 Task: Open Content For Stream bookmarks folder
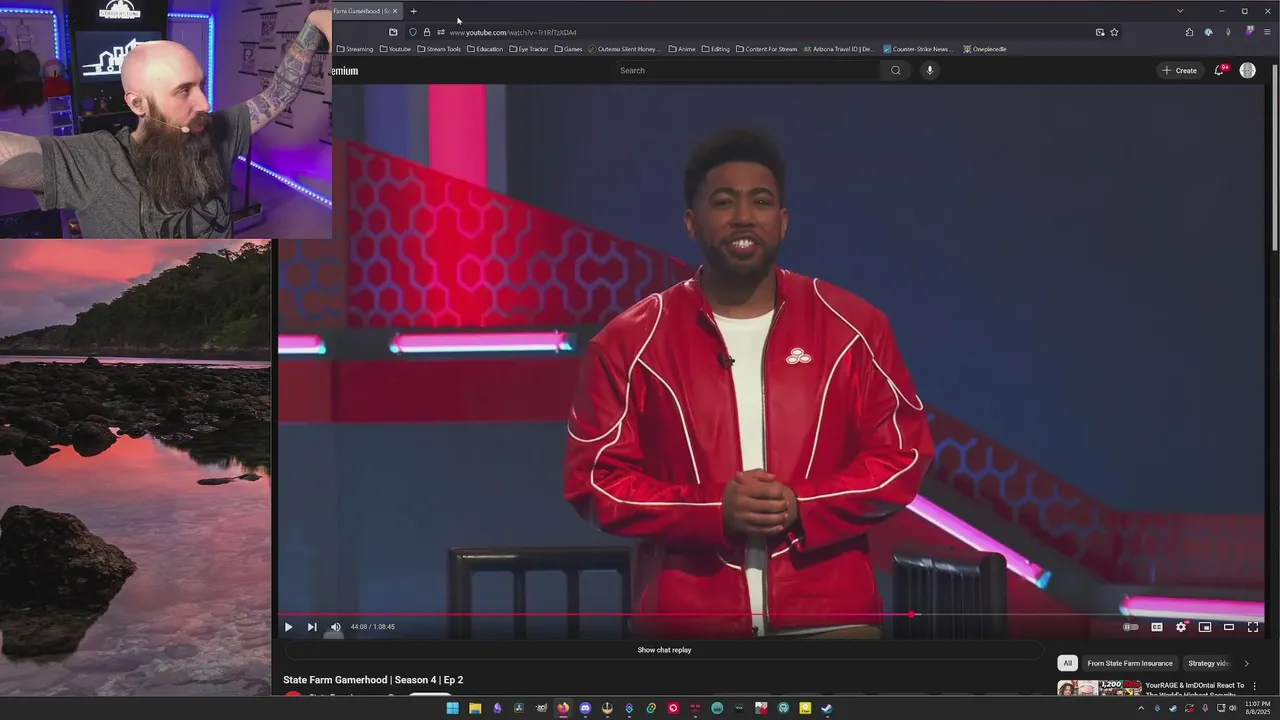(767, 49)
